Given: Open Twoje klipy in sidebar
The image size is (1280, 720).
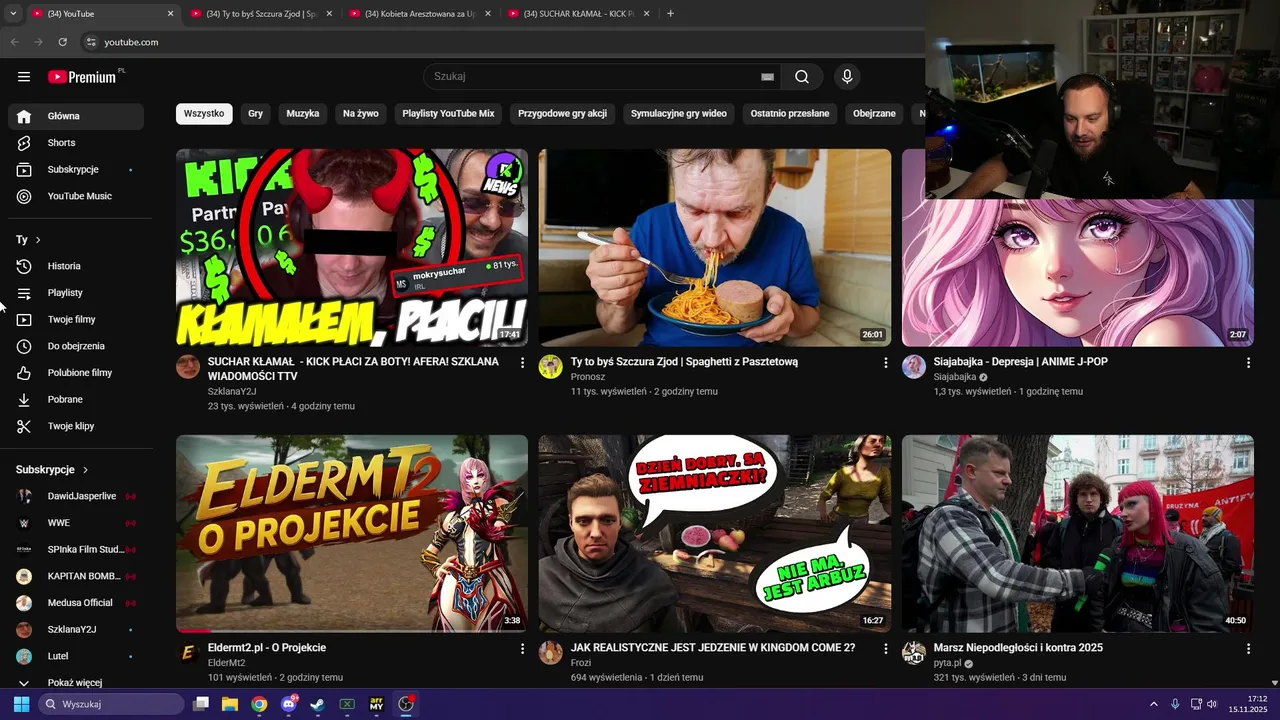Looking at the screenshot, I should 76,426.
